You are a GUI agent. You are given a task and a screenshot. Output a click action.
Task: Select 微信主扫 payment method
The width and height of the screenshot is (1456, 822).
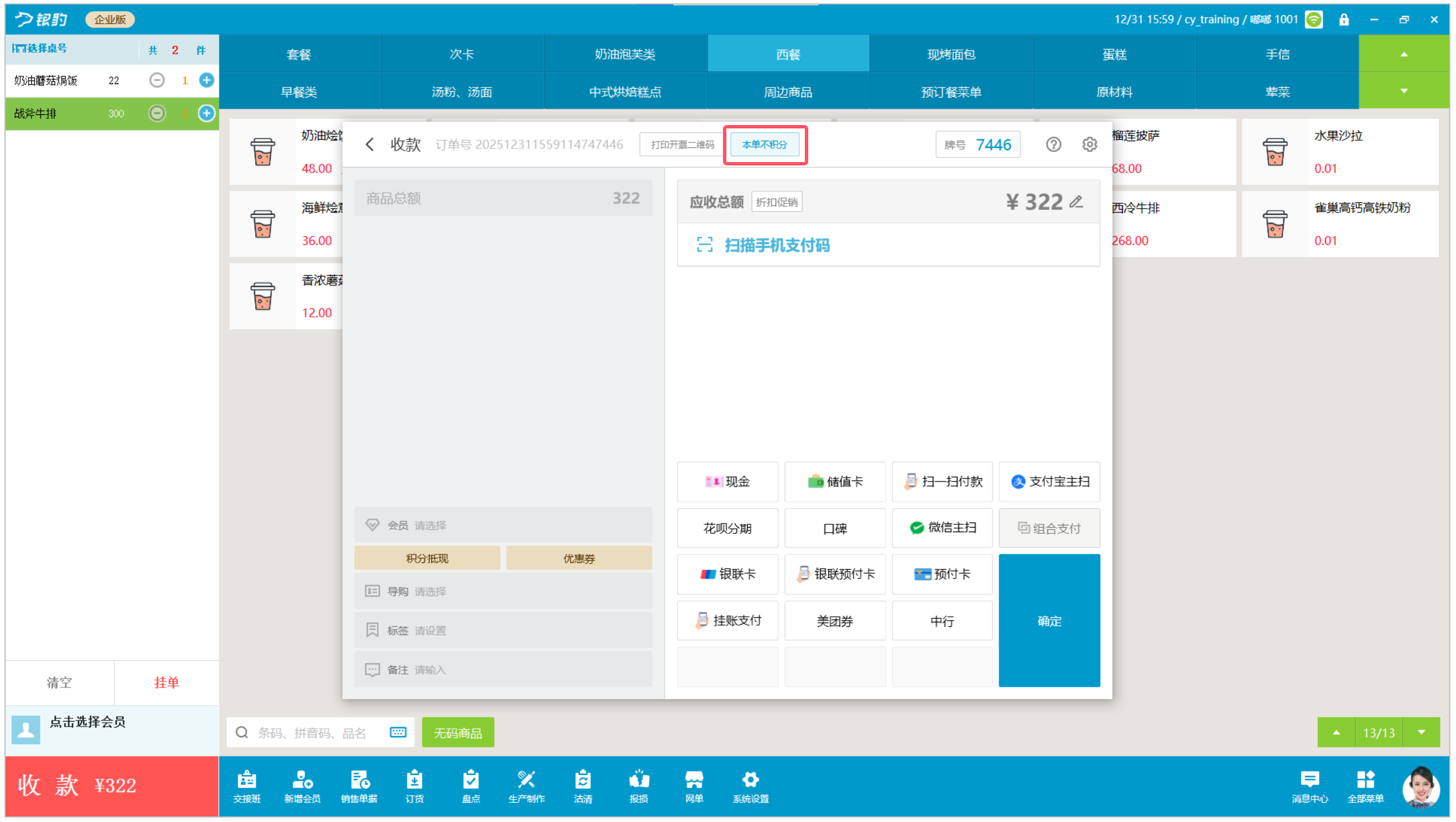(942, 528)
